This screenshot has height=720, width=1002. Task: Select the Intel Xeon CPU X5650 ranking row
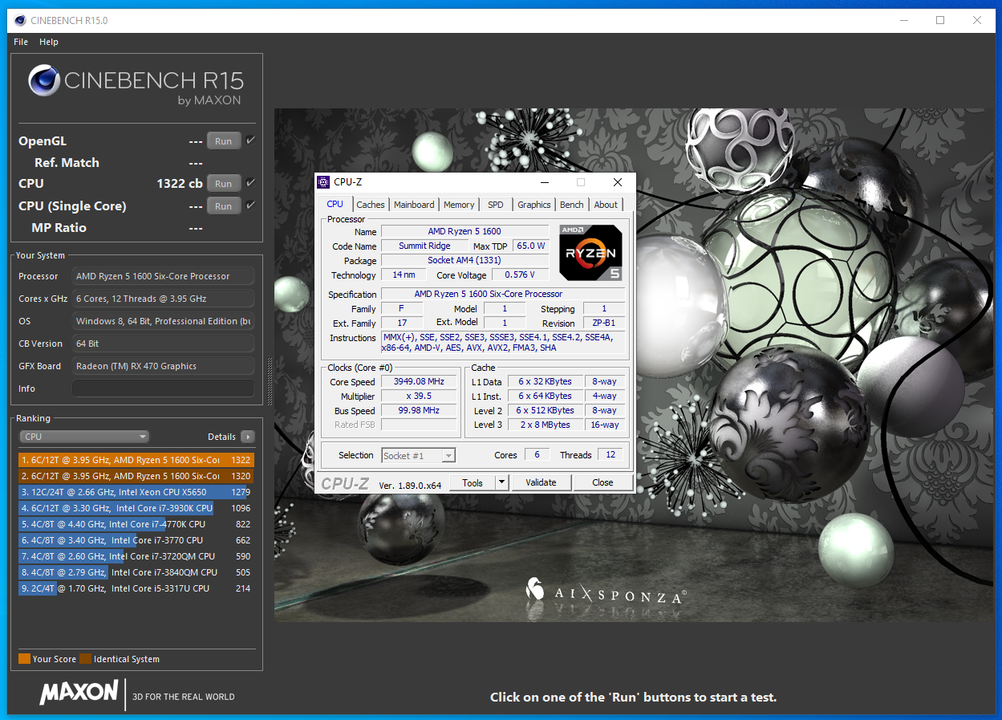pos(136,492)
